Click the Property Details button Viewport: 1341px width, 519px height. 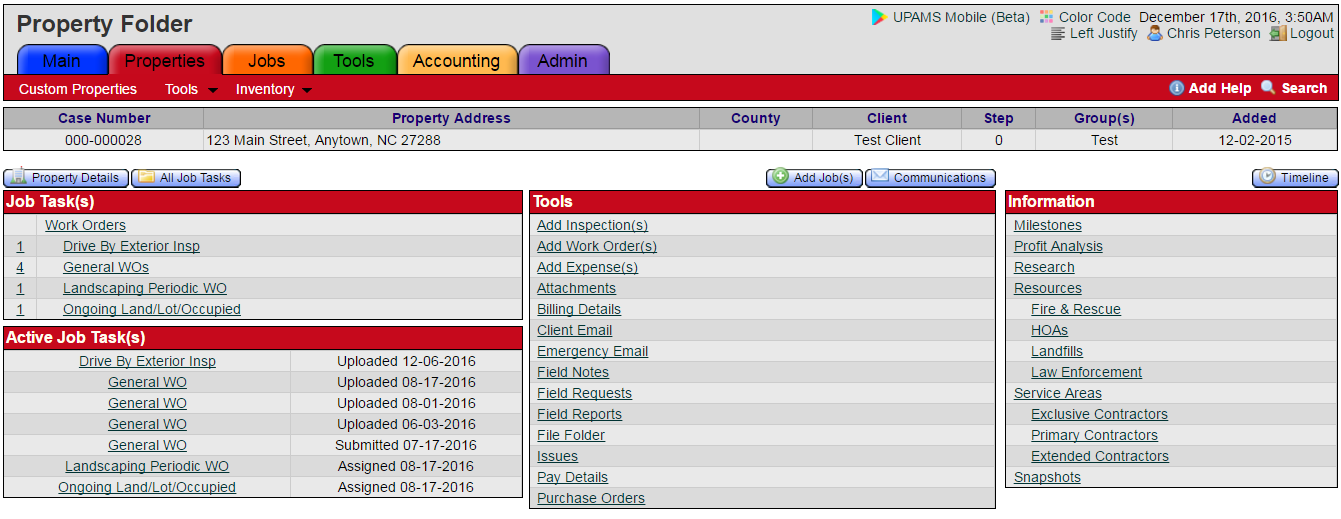pyautogui.click(x=66, y=178)
